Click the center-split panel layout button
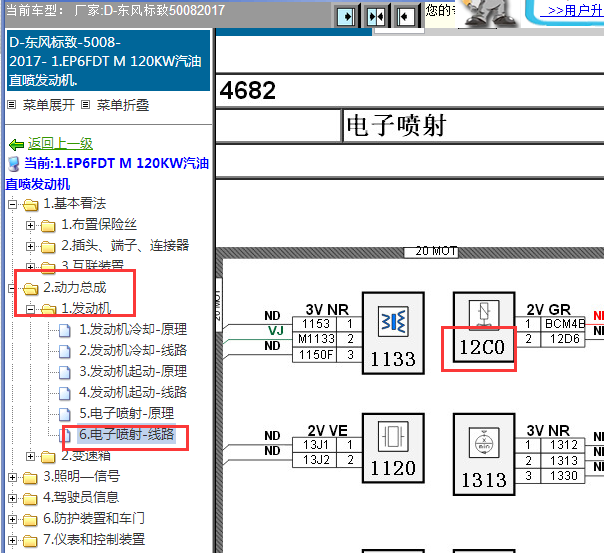604x553 pixels. click(376, 17)
